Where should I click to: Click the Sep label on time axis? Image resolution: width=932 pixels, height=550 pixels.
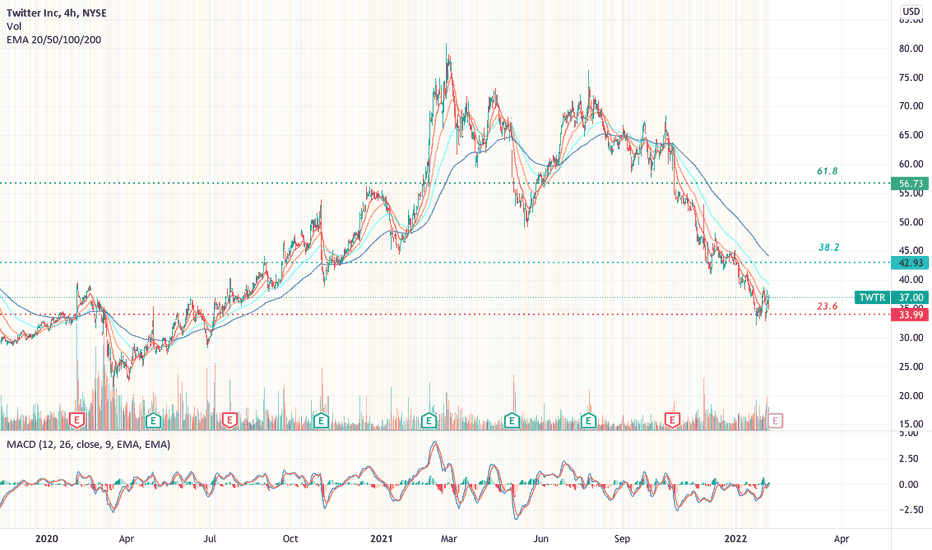pyautogui.click(x=622, y=539)
